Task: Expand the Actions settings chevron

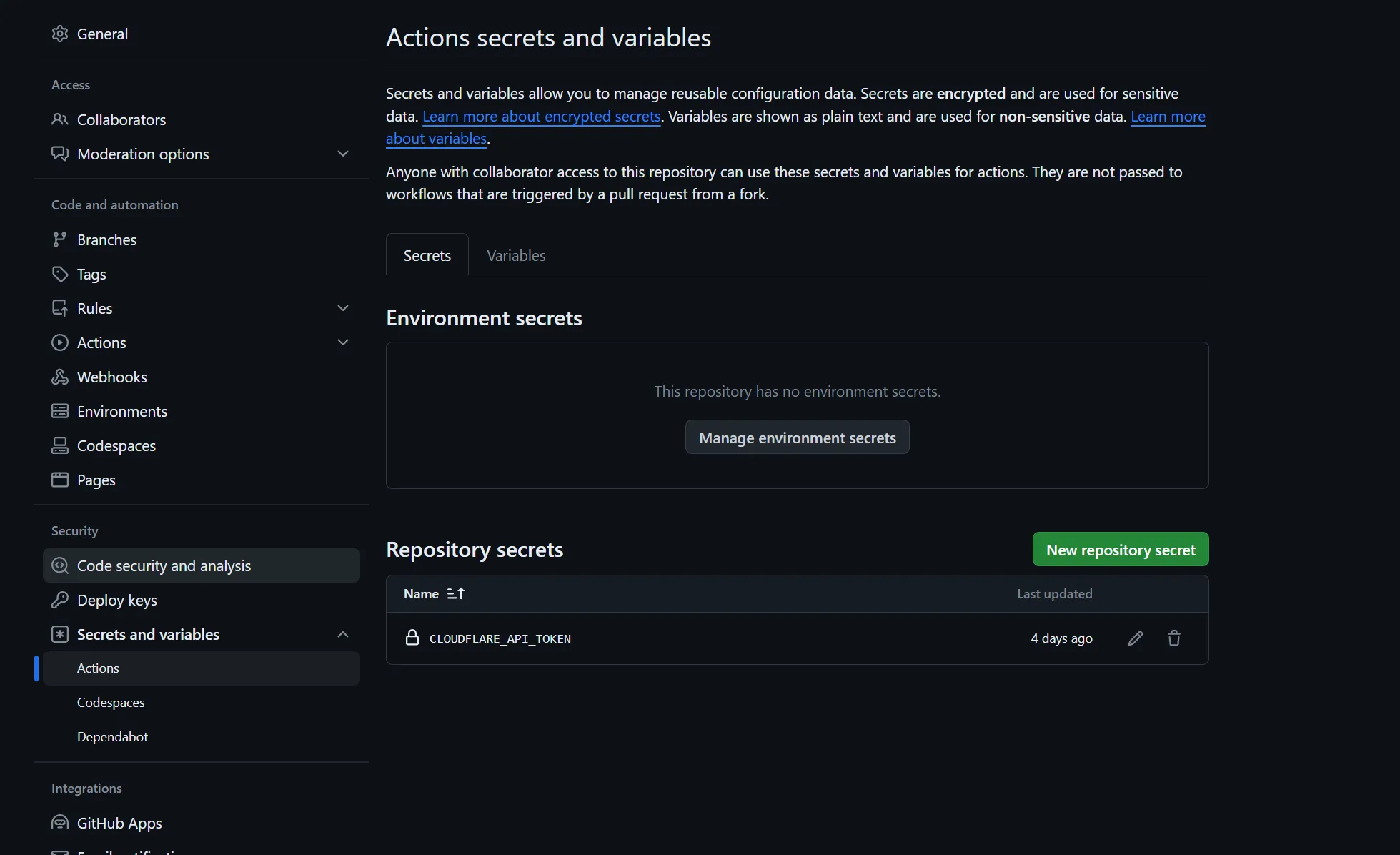Action: click(x=343, y=342)
